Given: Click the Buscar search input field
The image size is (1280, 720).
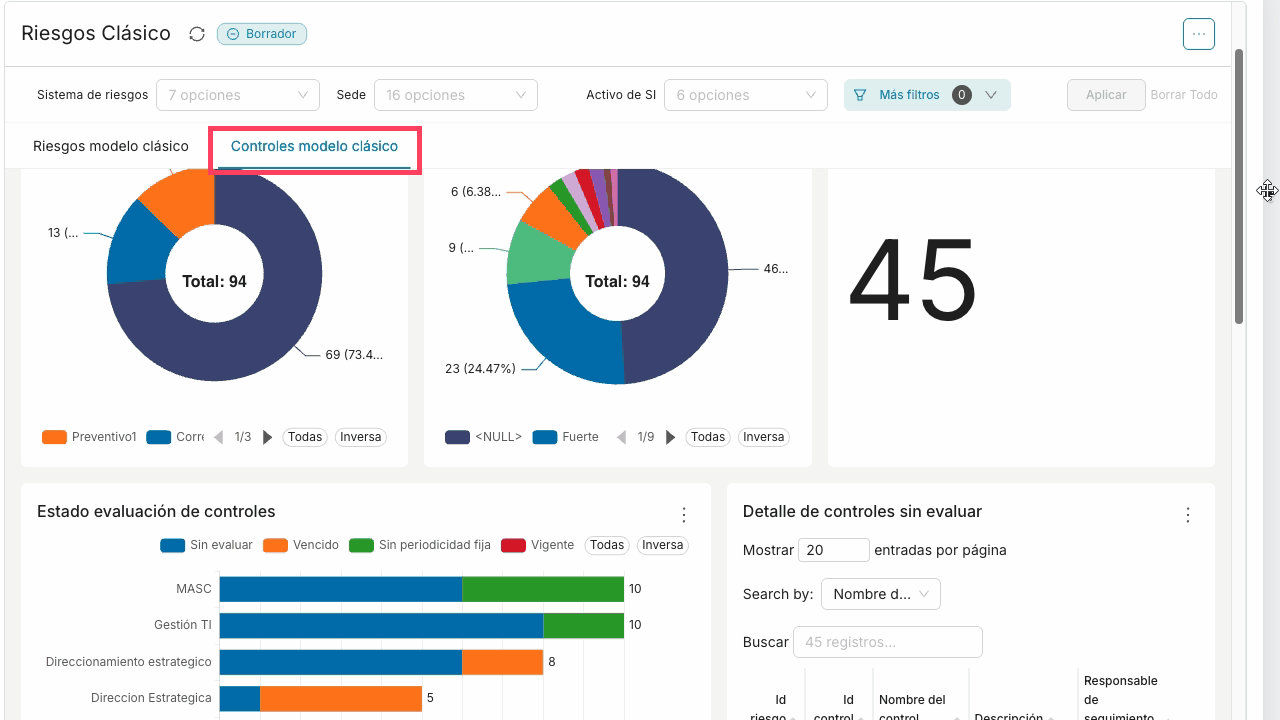Looking at the screenshot, I should [x=888, y=642].
